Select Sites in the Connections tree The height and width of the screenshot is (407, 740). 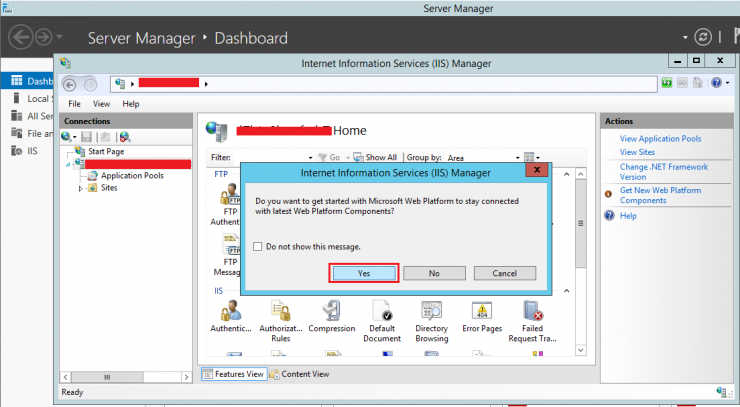click(x=109, y=188)
